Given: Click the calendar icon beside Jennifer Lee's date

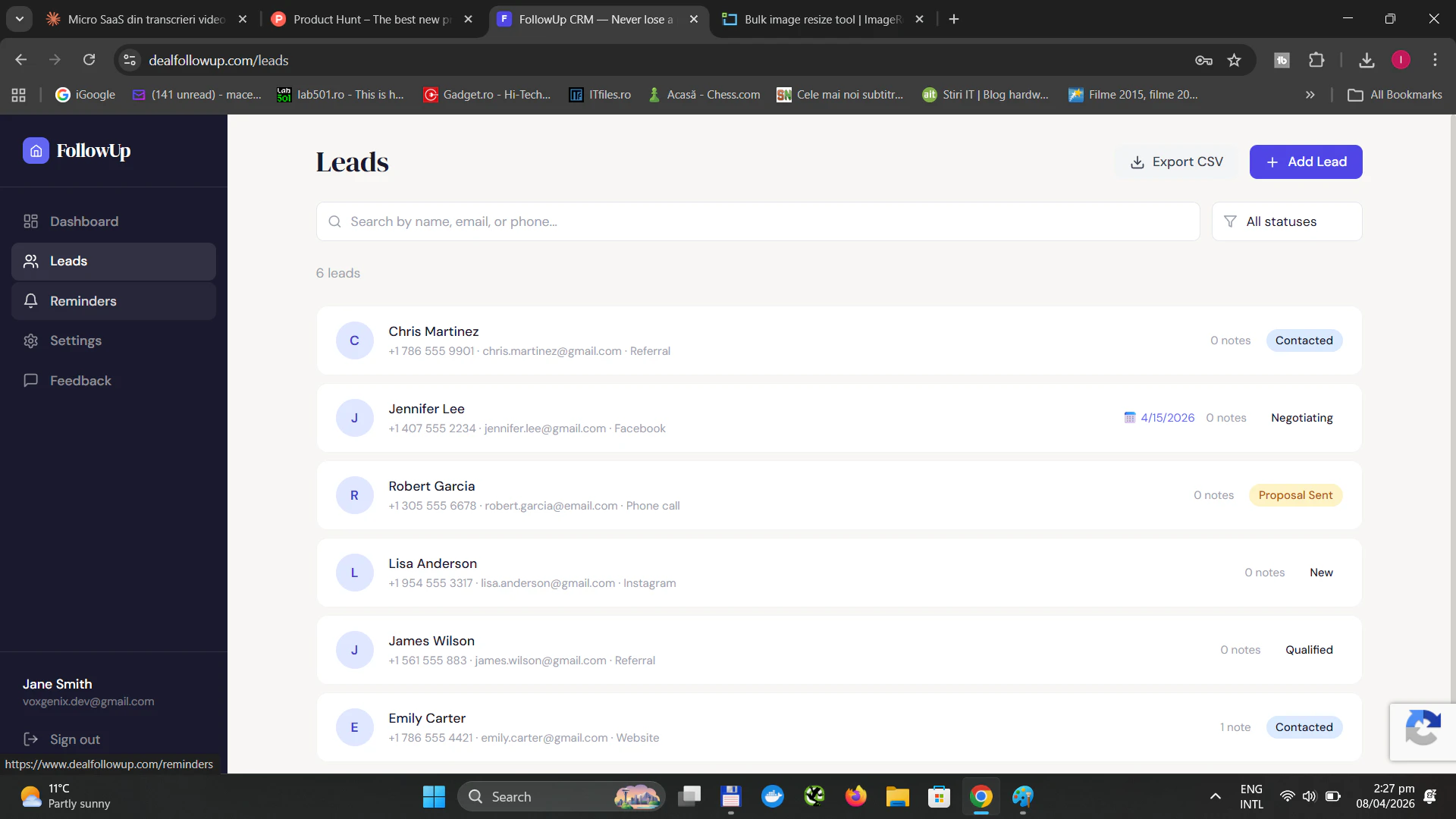Looking at the screenshot, I should (x=1130, y=417).
